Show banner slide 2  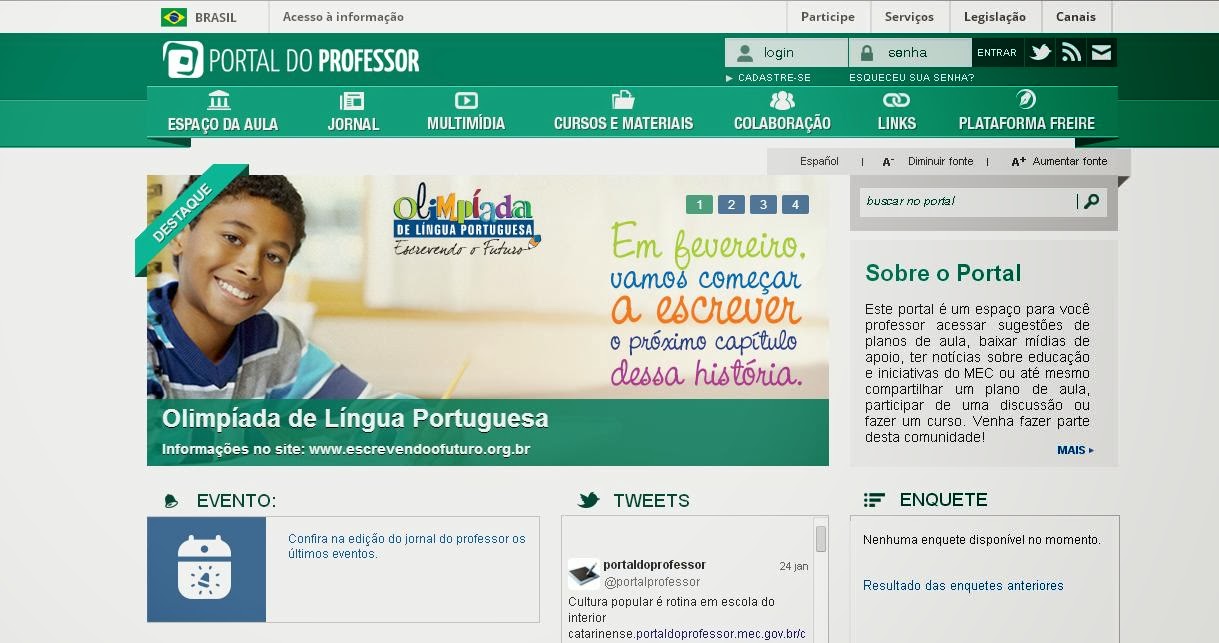pyautogui.click(x=731, y=205)
